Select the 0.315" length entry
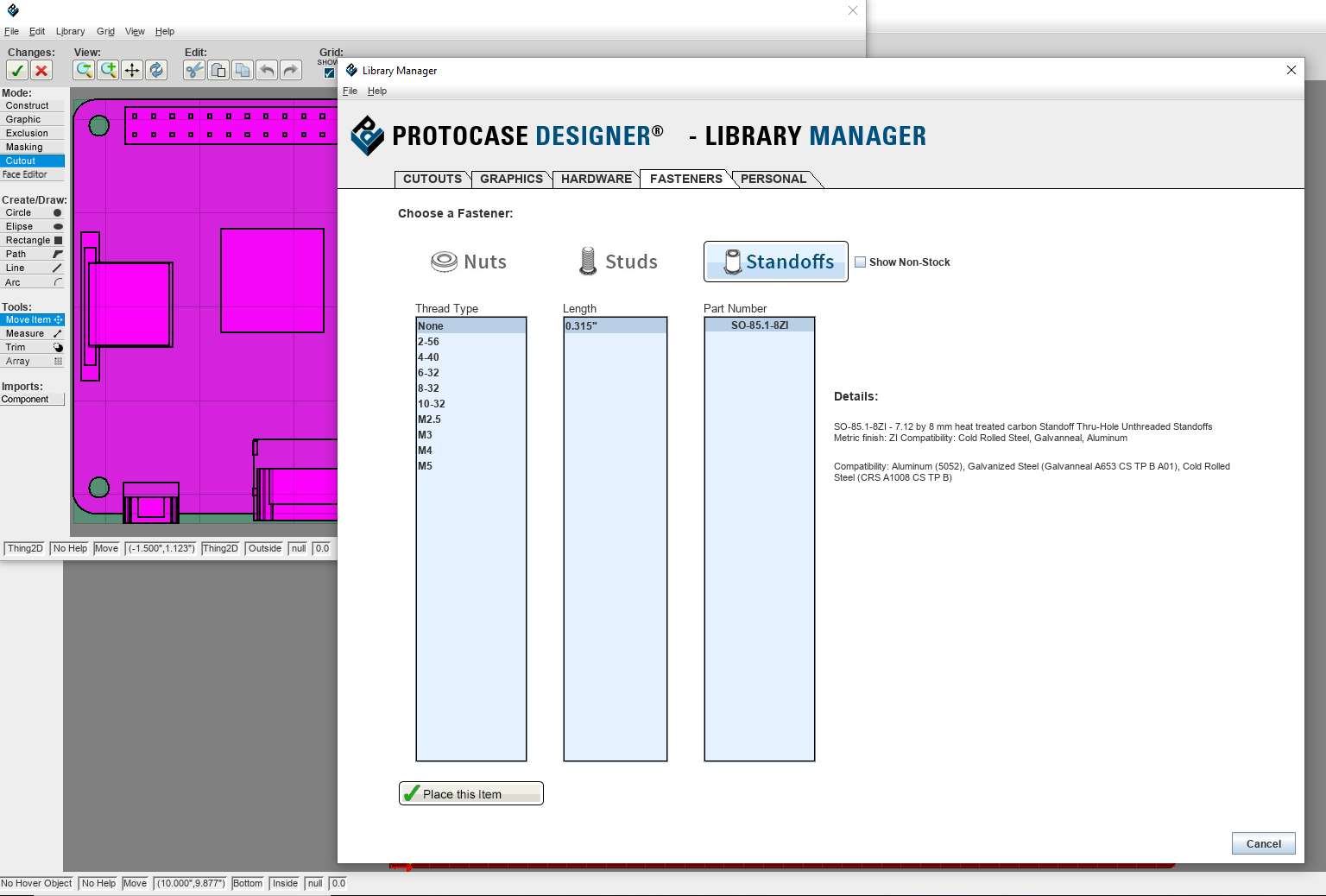 pyautogui.click(x=616, y=326)
